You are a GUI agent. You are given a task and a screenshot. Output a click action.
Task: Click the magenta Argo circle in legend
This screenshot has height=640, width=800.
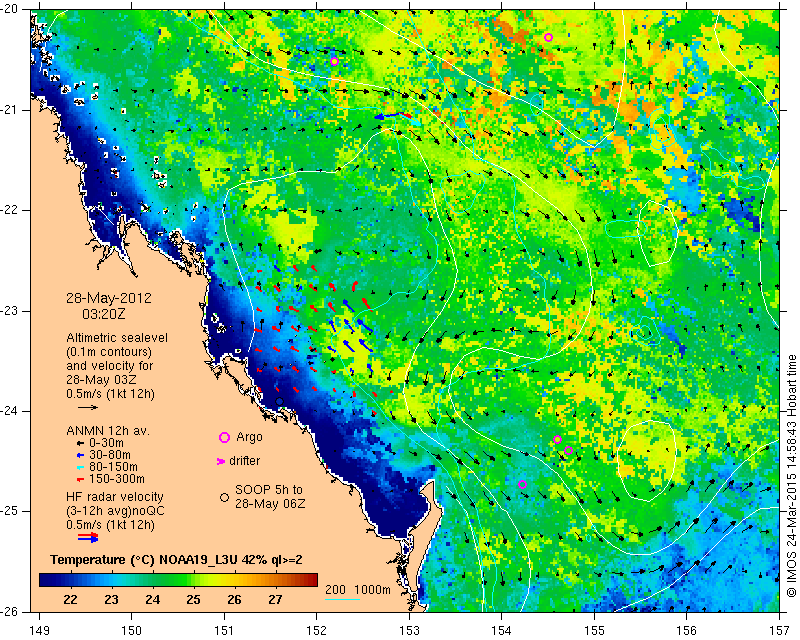[224, 437]
